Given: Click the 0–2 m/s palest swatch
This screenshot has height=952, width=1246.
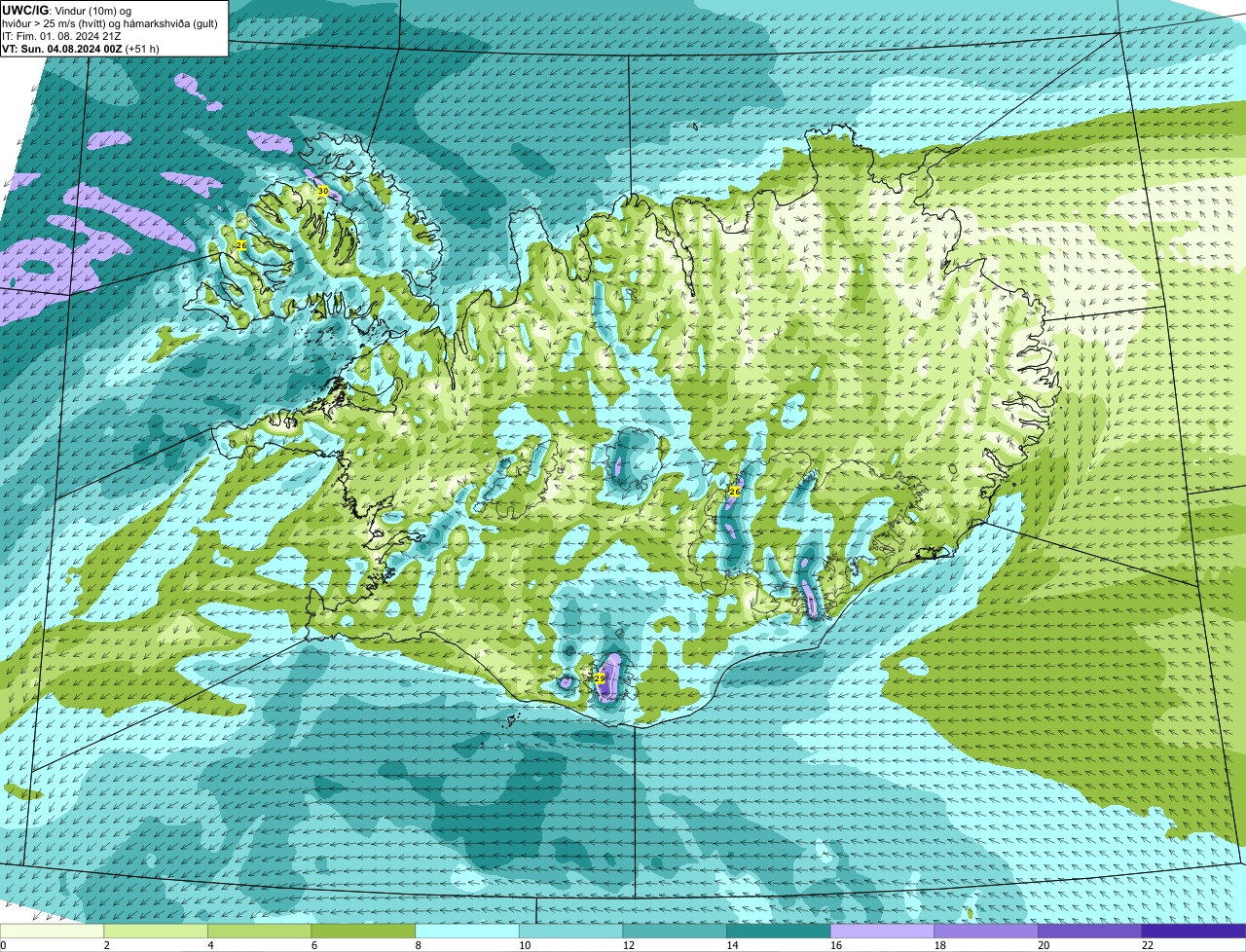Looking at the screenshot, I should [x=52, y=931].
